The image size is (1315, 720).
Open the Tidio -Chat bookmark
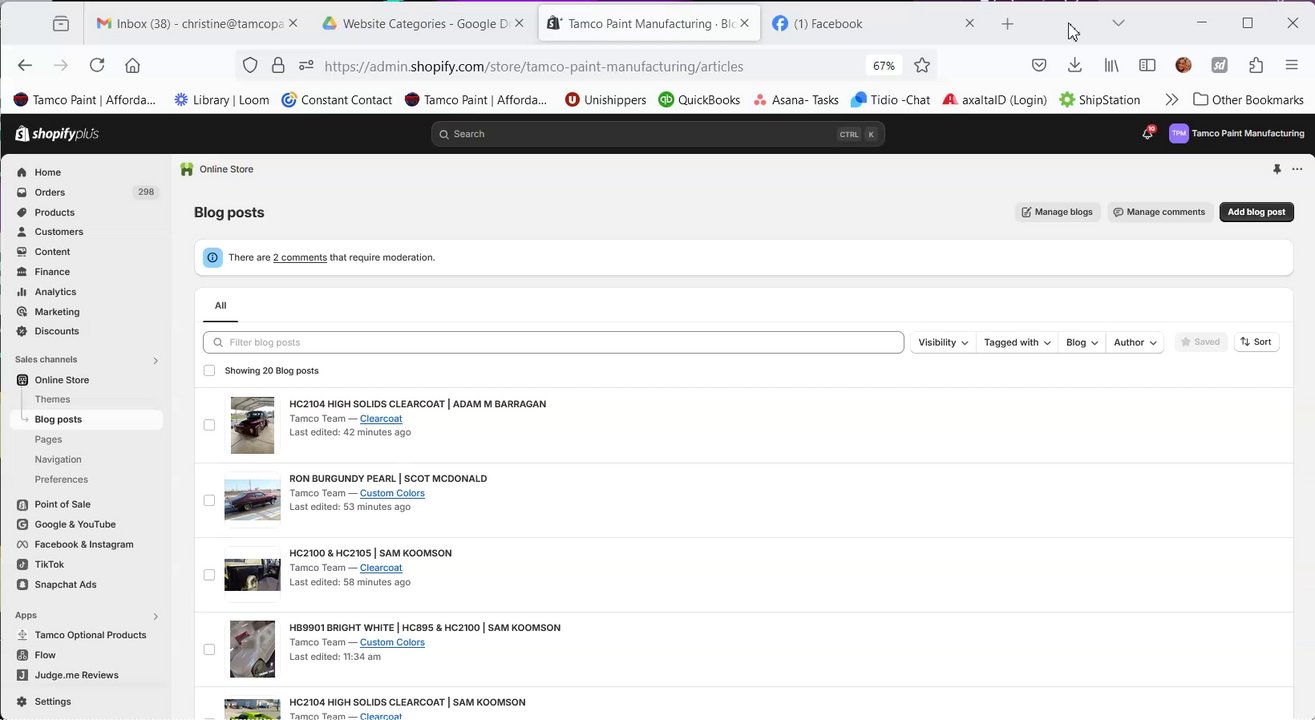pyautogui.click(x=890, y=99)
